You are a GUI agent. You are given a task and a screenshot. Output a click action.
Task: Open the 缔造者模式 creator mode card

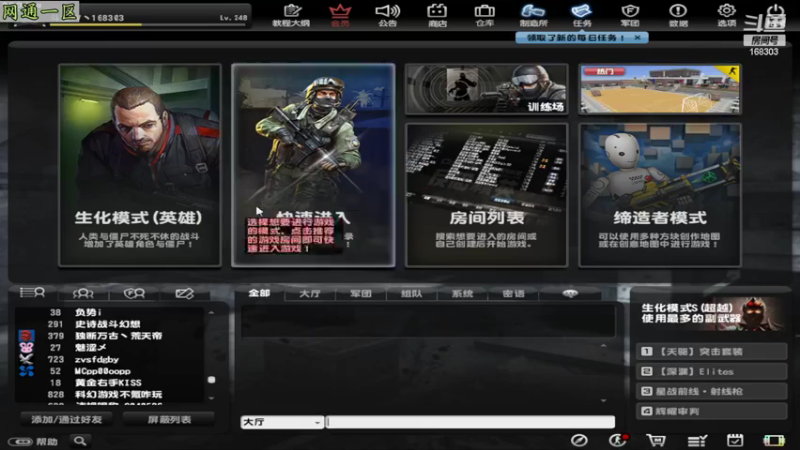point(660,195)
